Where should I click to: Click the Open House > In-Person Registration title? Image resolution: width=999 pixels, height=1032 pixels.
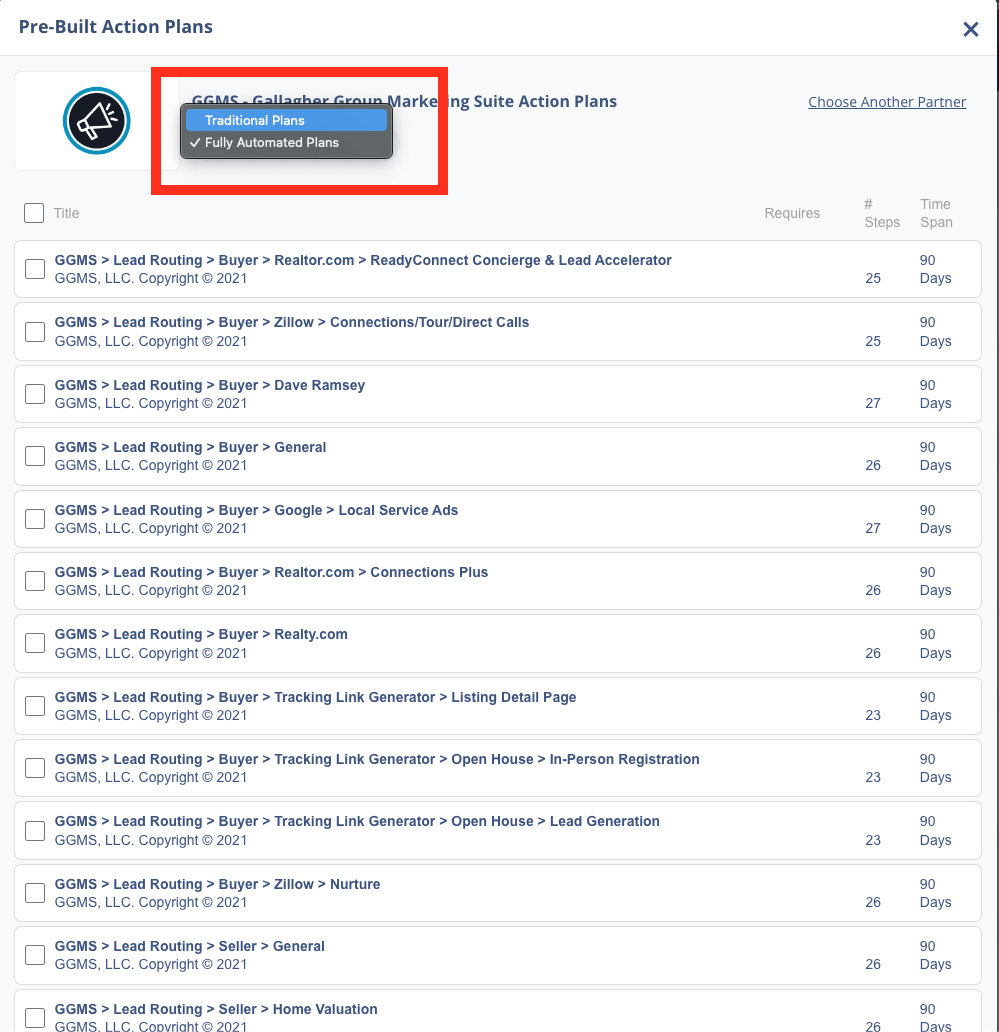tap(377, 759)
